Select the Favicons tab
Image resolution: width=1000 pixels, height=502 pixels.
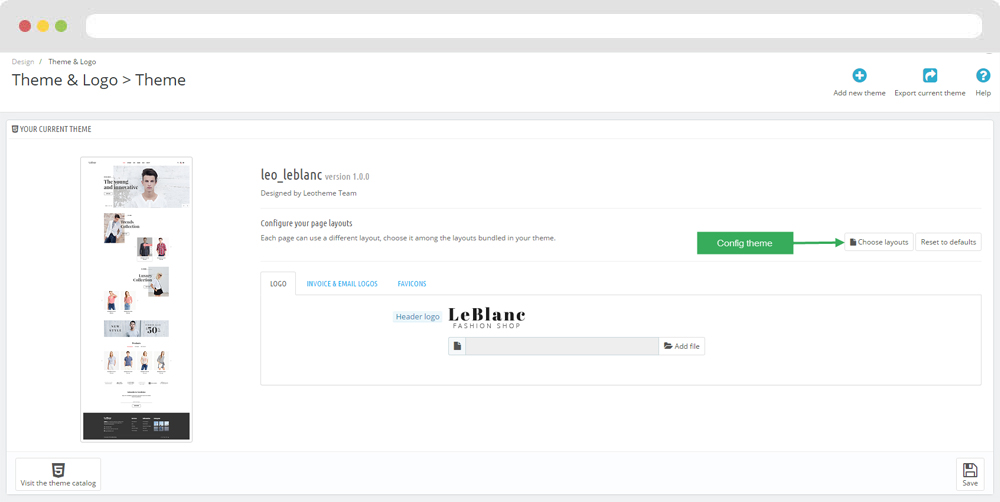412,284
